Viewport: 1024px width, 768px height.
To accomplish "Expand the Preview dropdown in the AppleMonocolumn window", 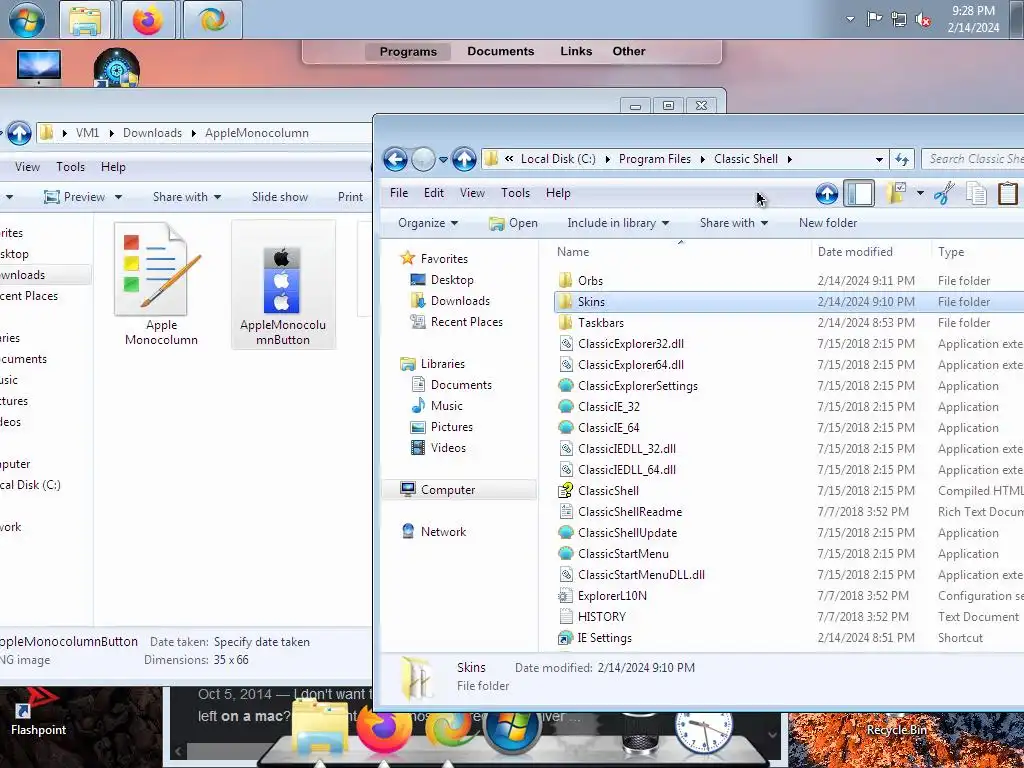I will pyautogui.click(x=118, y=197).
